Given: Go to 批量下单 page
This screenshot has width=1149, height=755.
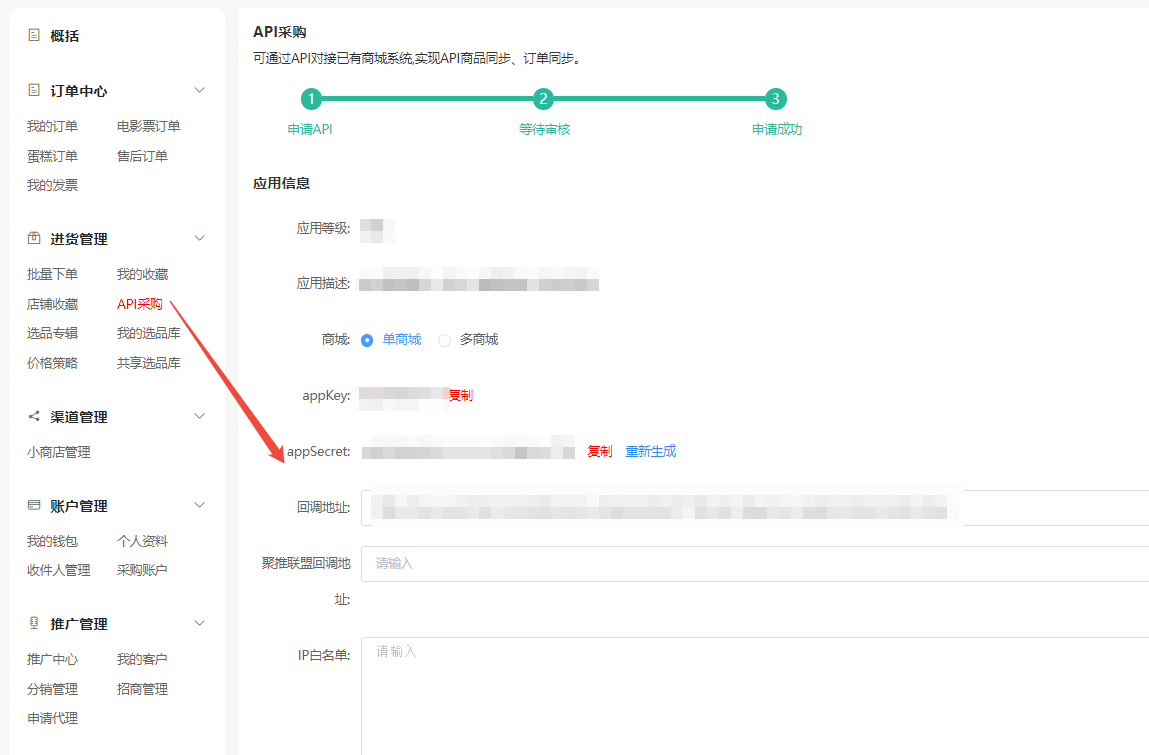Looking at the screenshot, I should tap(52, 274).
